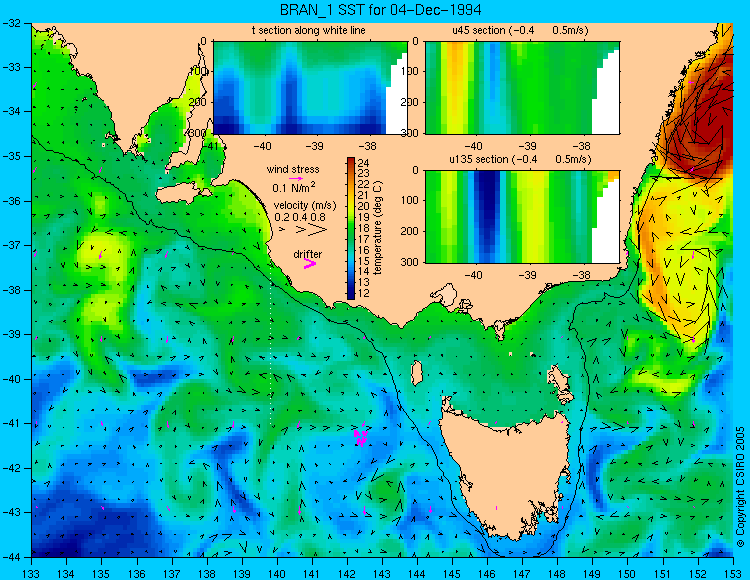Image resolution: width=750 pixels, height=580 pixels.
Task: Click the "velocity (m/s)" legend label
Action: (305, 205)
